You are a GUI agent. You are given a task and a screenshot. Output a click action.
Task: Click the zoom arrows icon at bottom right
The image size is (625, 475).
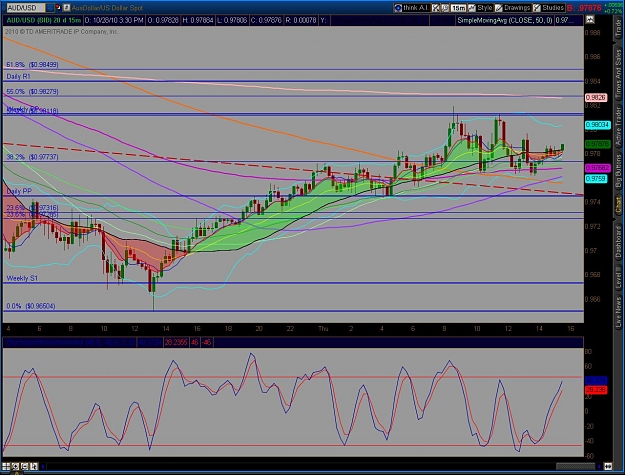608,466
